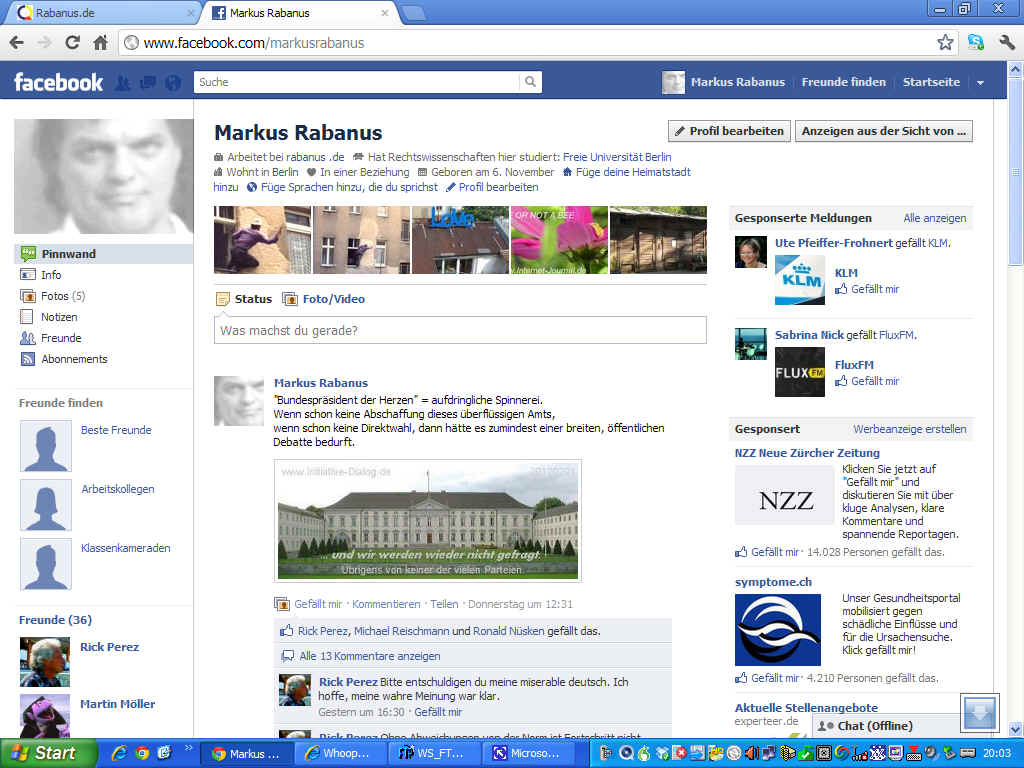The width and height of the screenshot is (1024, 768).
Task: Click Werbeanzeige erstellen link
Action: click(x=909, y=429)
